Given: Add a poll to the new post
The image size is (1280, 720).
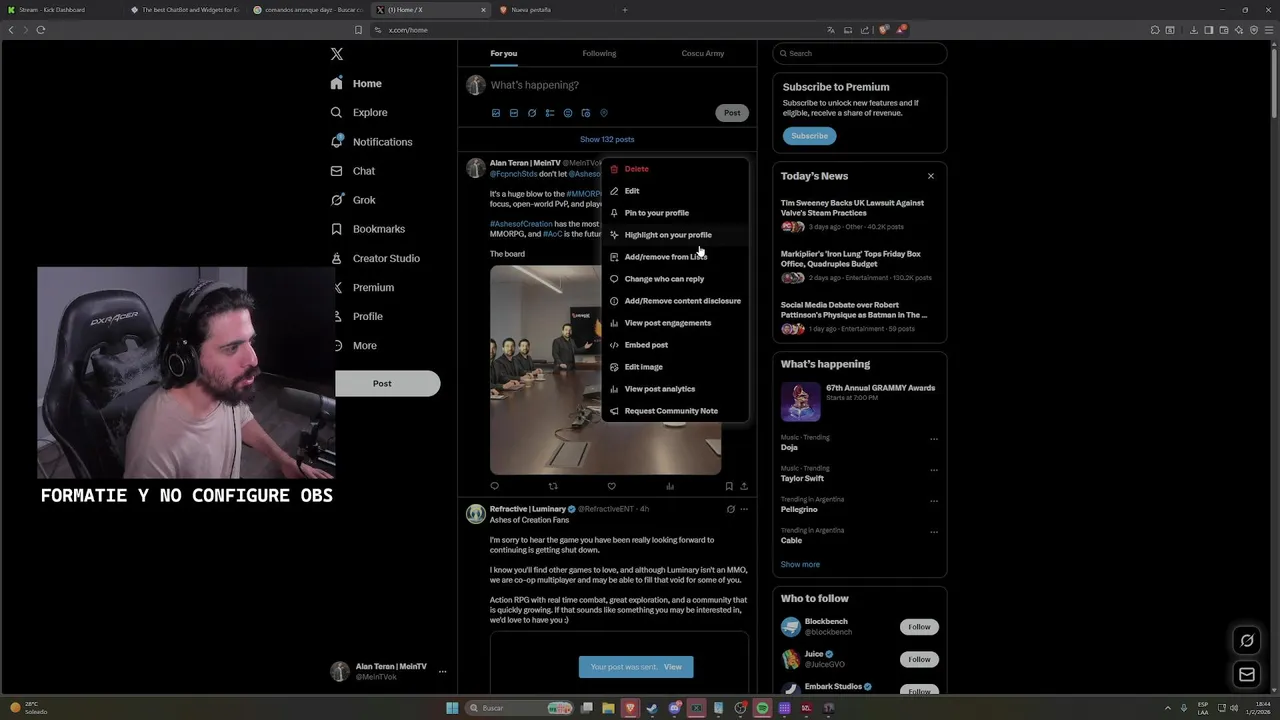Looking at the screenshot, I should pos(550,113).
